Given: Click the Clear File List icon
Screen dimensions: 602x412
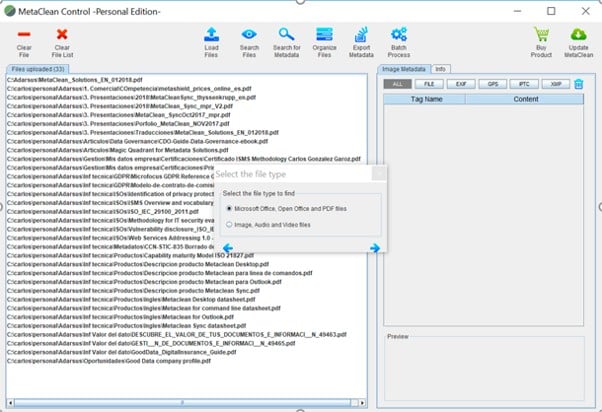Looking at the screenshot, I should 62,34.
